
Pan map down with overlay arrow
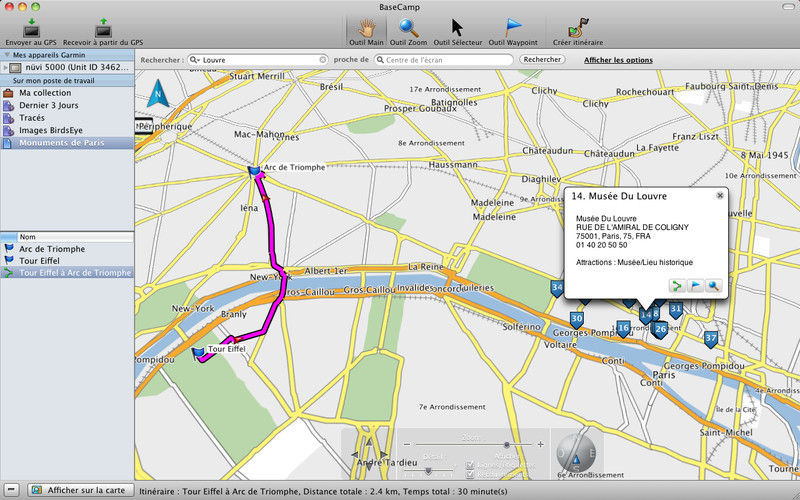coord(369,467)
